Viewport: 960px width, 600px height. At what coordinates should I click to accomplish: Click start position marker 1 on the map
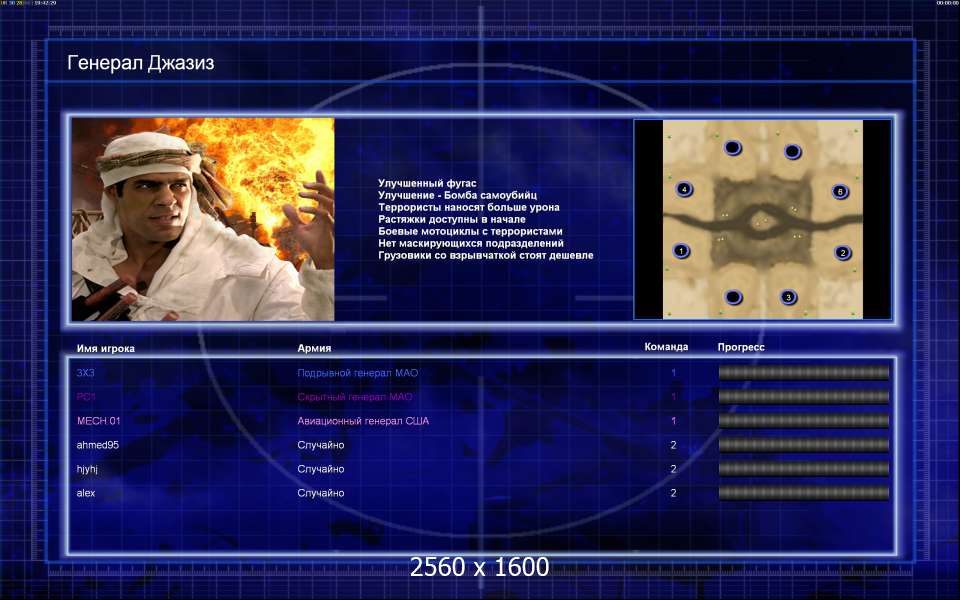pos(682,251)
